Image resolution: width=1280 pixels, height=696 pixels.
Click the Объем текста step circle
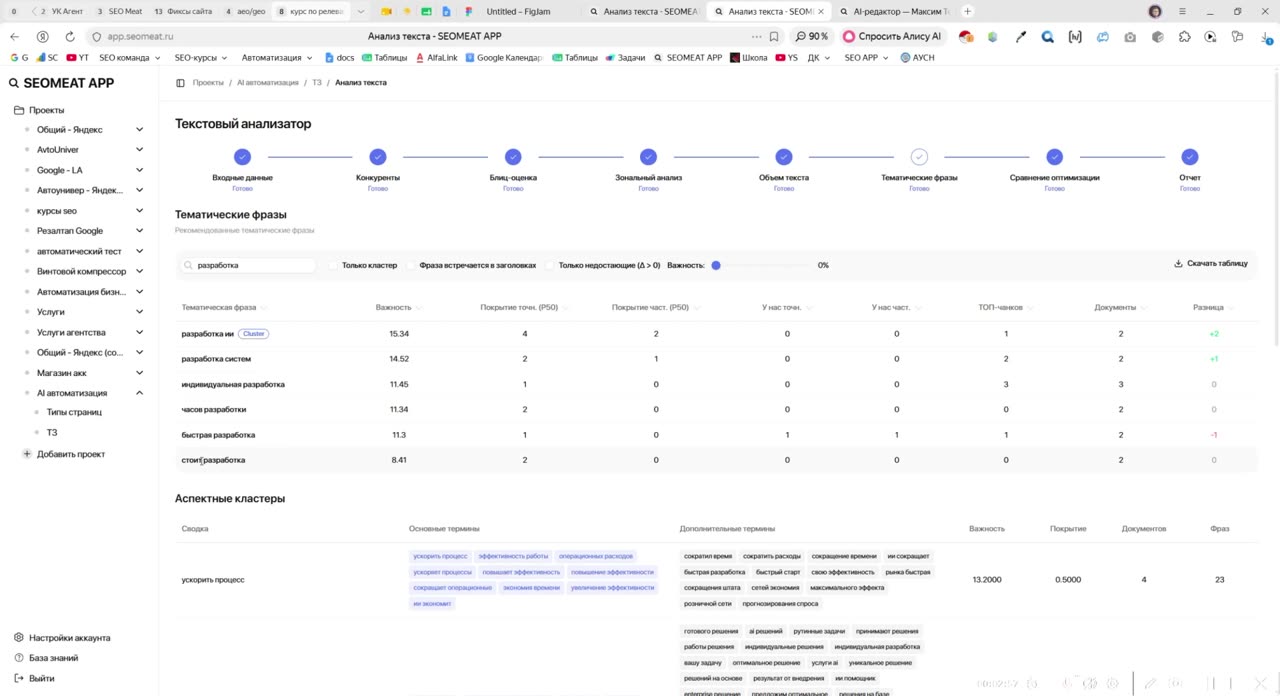pos(784,157)
